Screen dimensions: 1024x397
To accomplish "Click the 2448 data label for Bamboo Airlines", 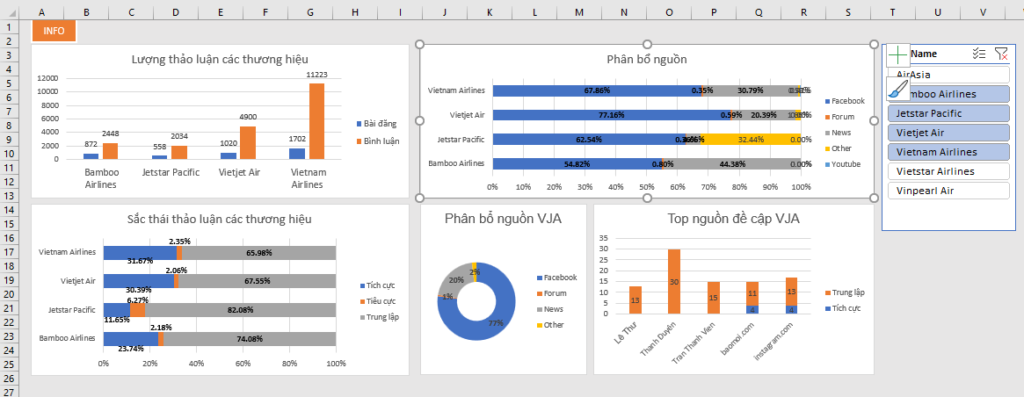I will pos(110,134).
